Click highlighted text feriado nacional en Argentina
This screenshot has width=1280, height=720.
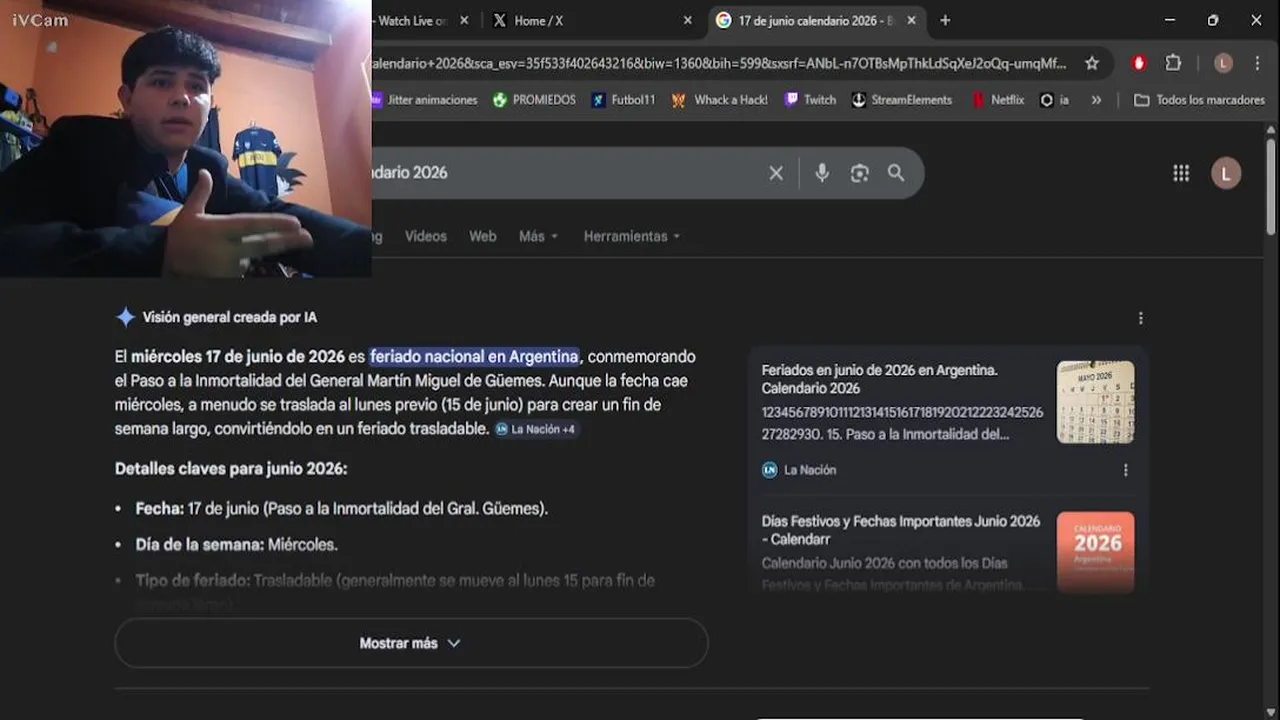(474, 357)
